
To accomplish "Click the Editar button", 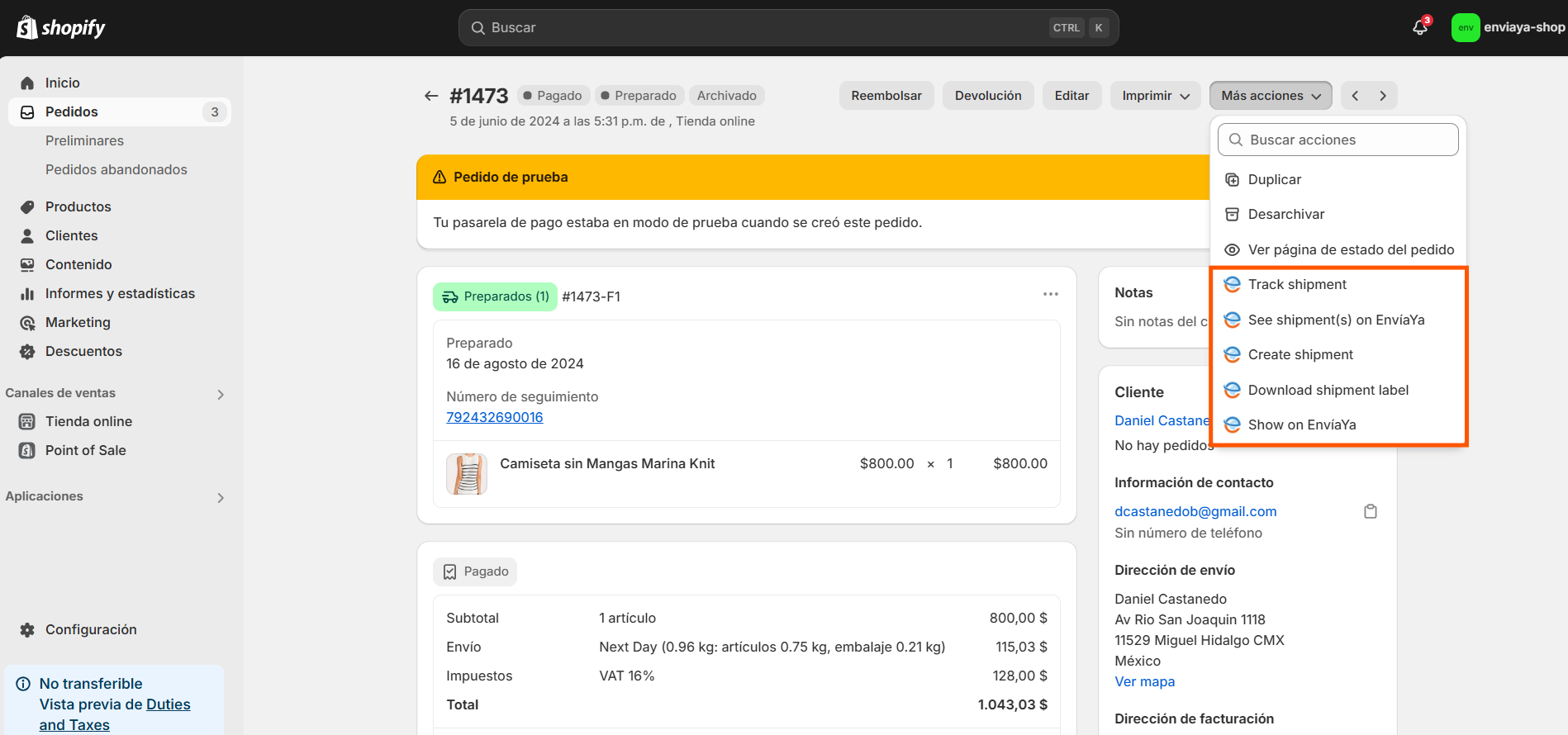I will (x=1071, y=96).
